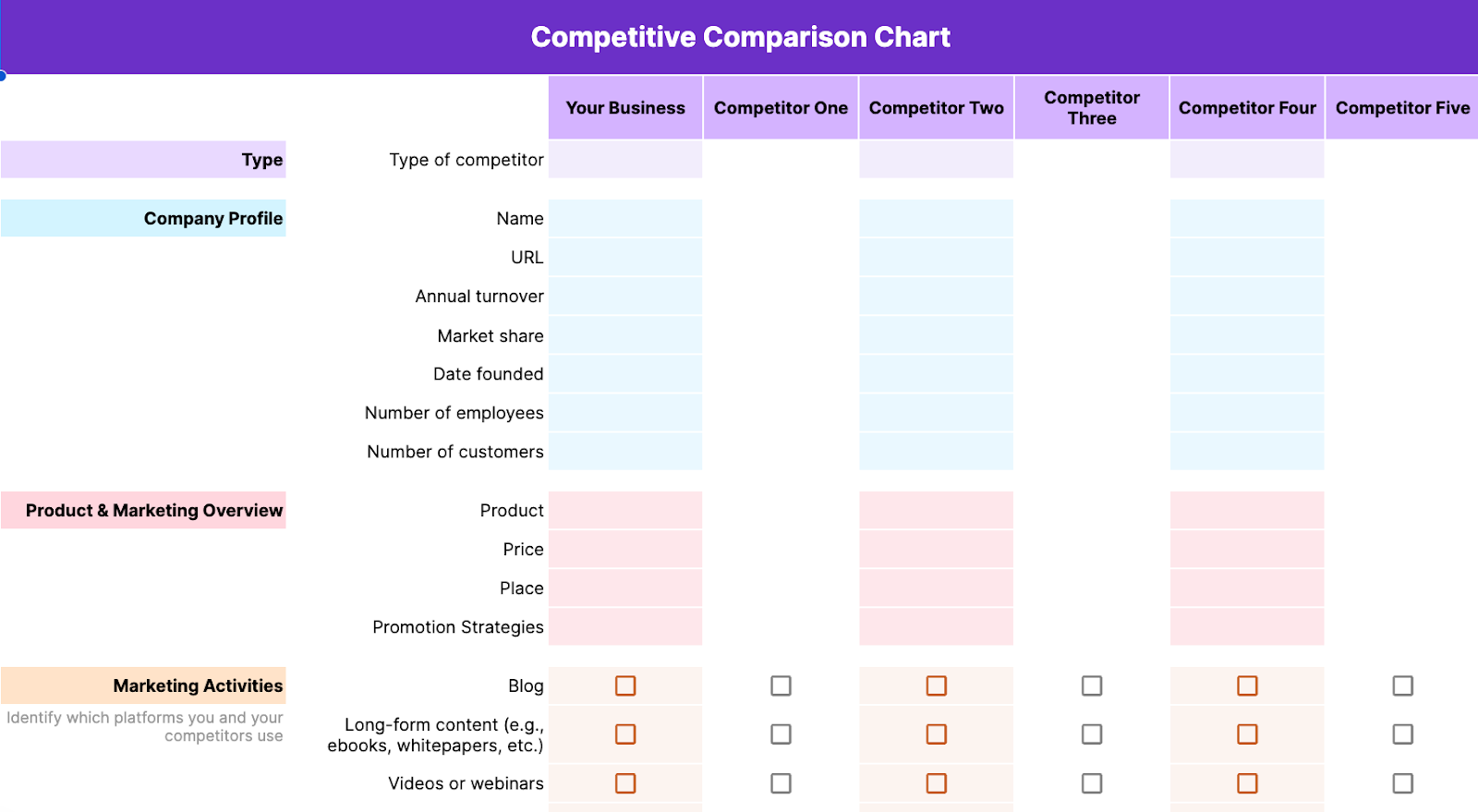This screenshot has width=1478, height=812.
Task: Click the Your Business header cell
Action: click(625, 108)
